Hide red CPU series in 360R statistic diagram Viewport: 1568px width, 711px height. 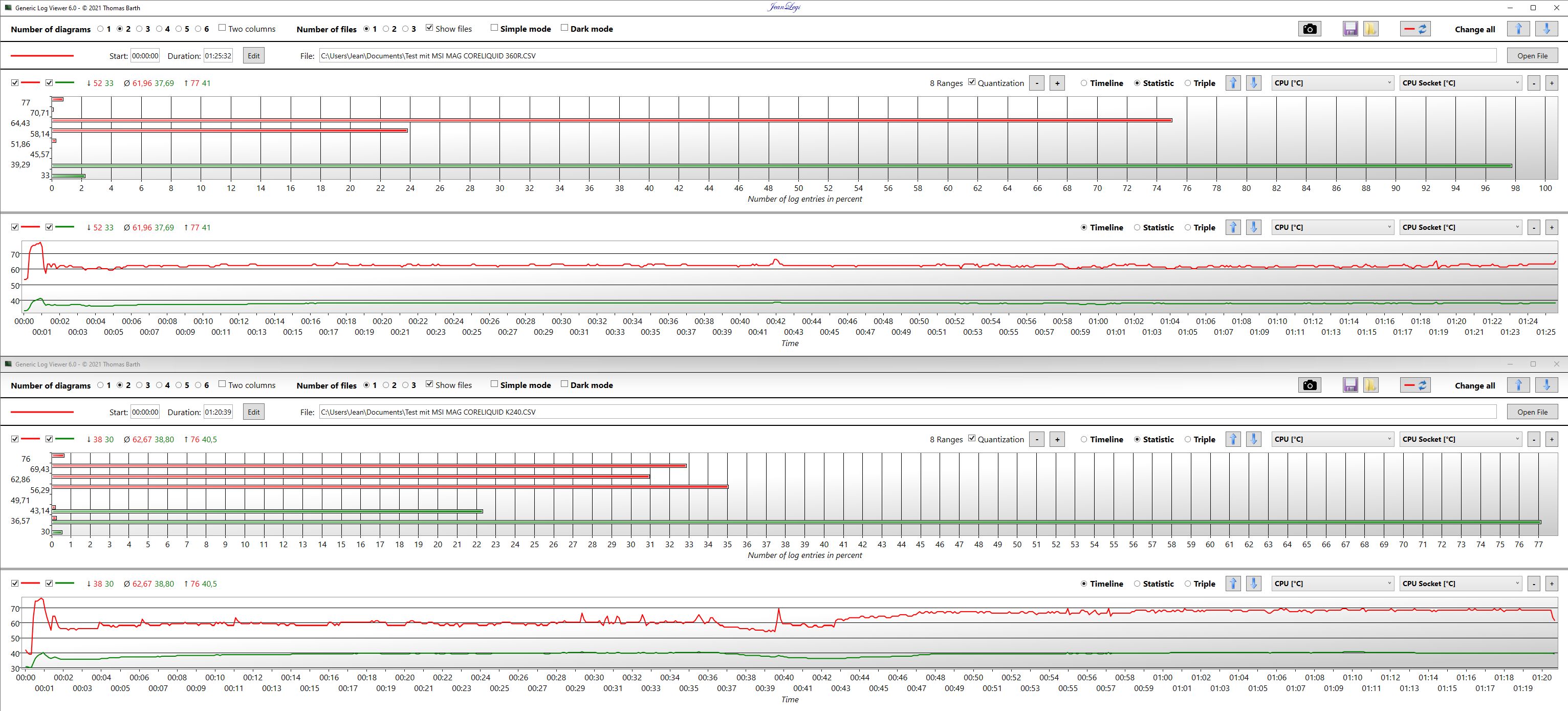coord(15,82)
